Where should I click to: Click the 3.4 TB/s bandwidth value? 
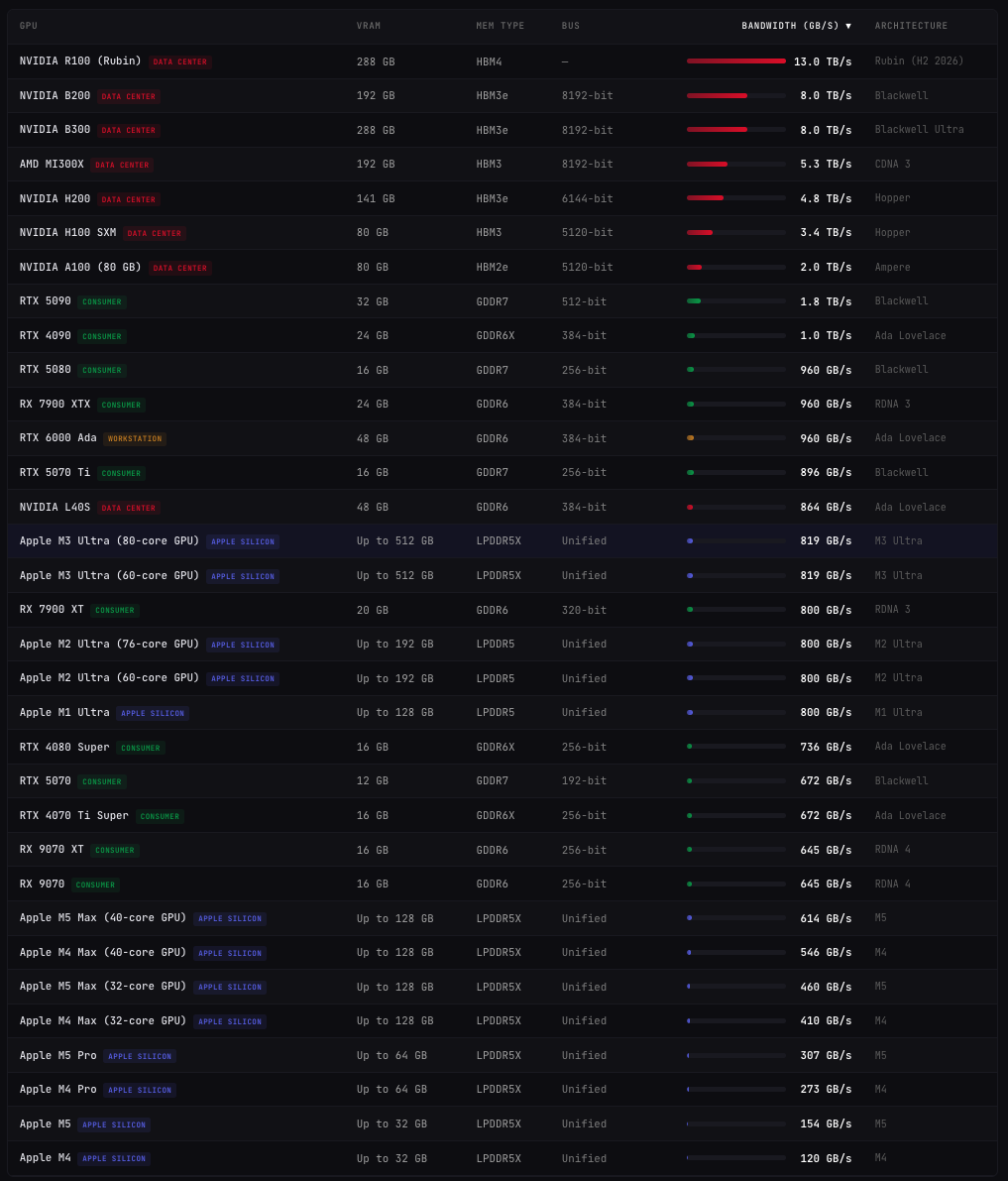826,233
